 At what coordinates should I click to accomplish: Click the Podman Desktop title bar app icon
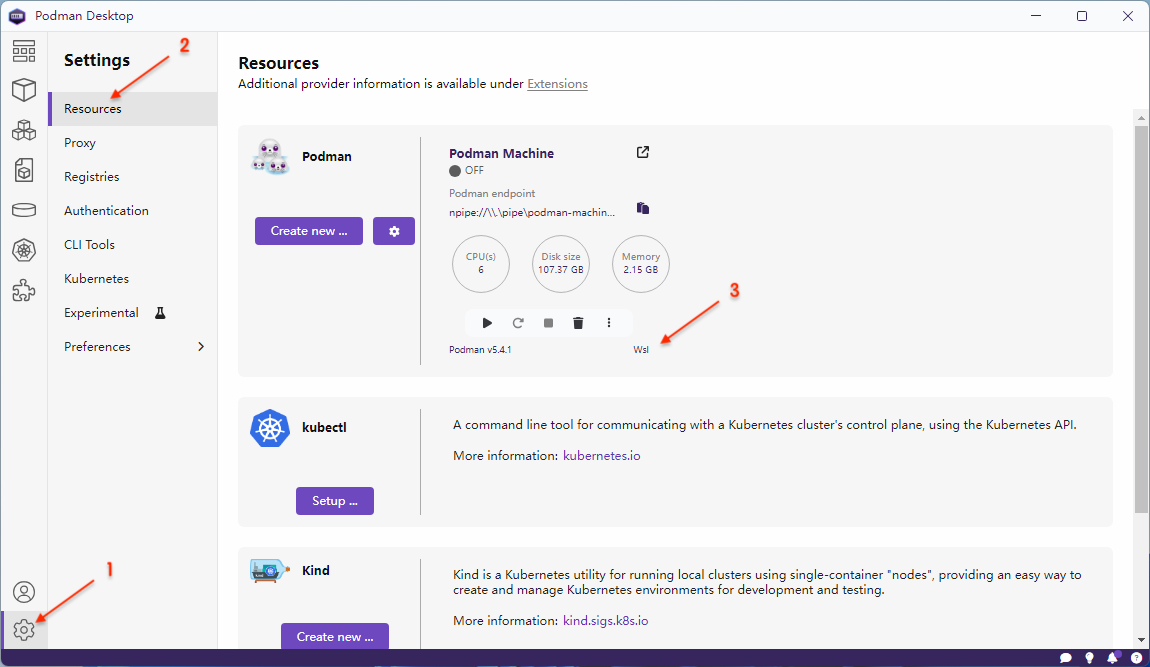(17, 16)
